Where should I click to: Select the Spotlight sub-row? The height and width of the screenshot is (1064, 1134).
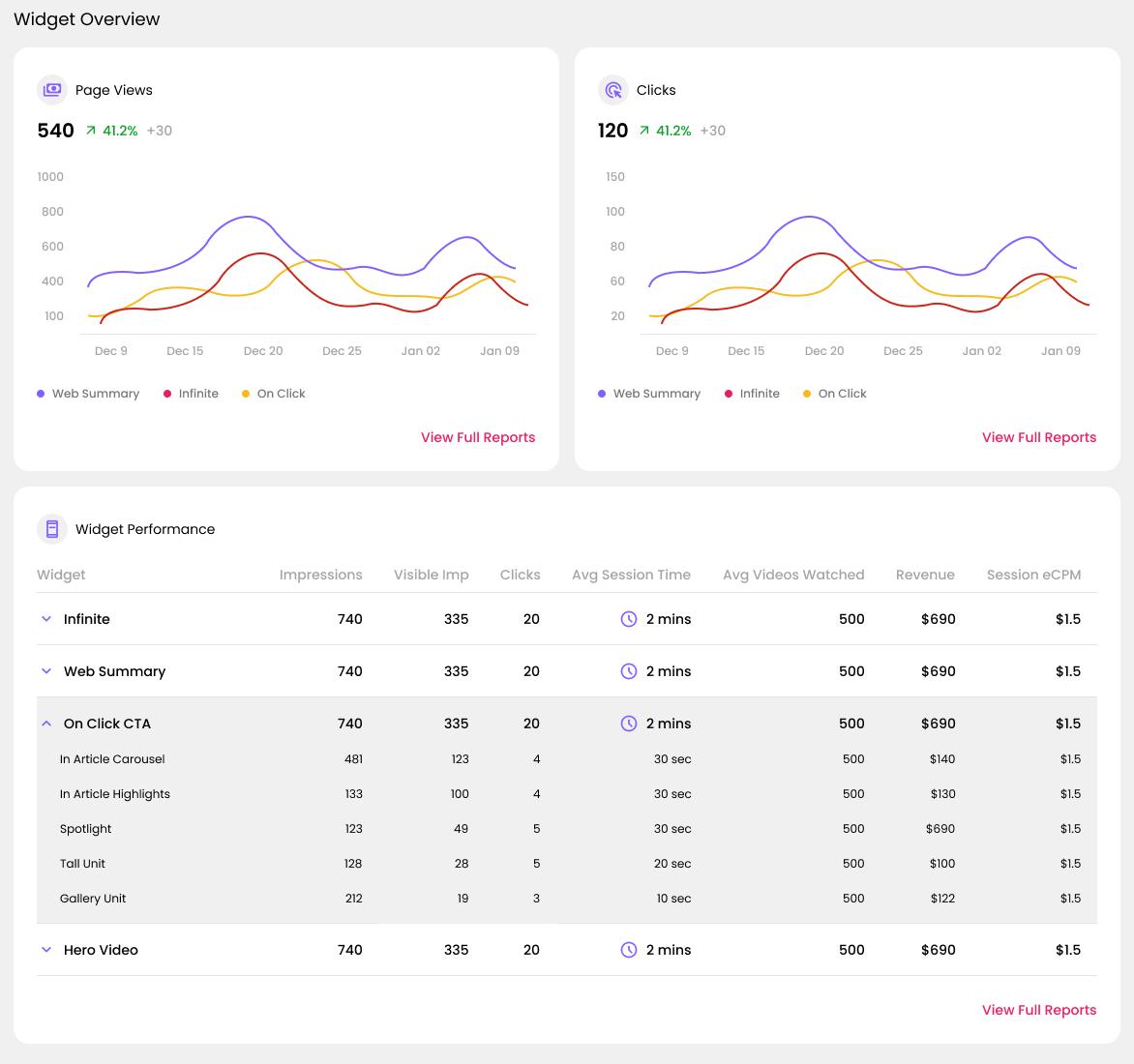point(567,828)
